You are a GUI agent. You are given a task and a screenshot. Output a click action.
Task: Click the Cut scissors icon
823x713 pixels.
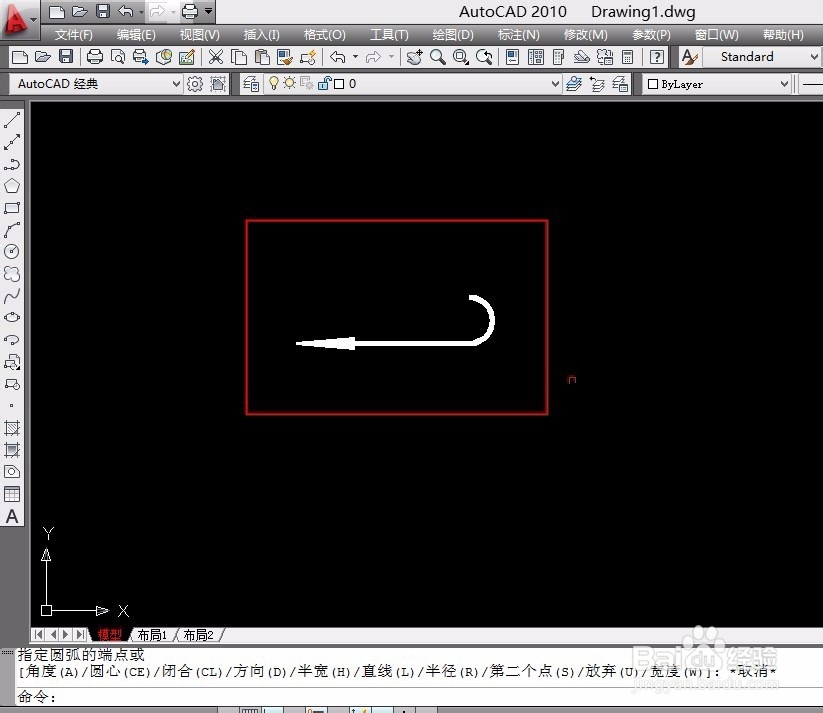click(x=216, y=57)
